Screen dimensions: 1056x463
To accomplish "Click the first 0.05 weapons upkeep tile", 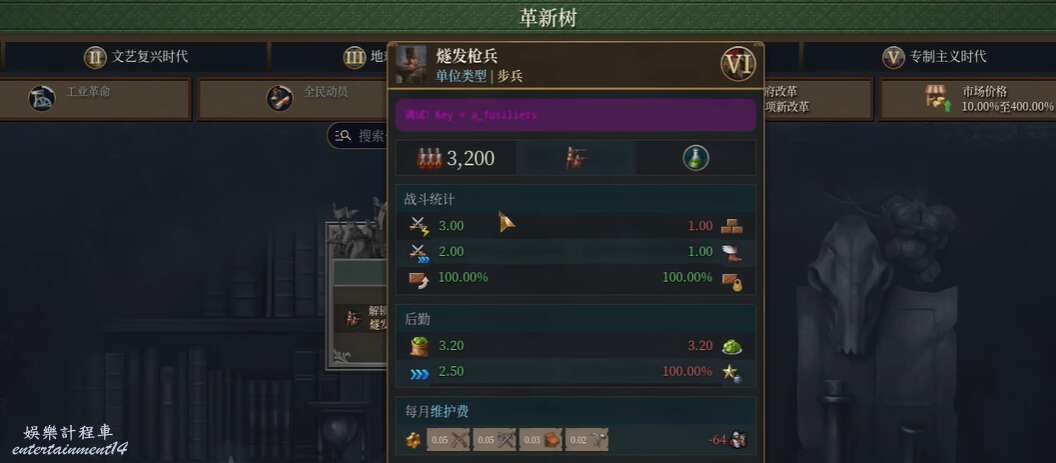I will coord(448,439).
